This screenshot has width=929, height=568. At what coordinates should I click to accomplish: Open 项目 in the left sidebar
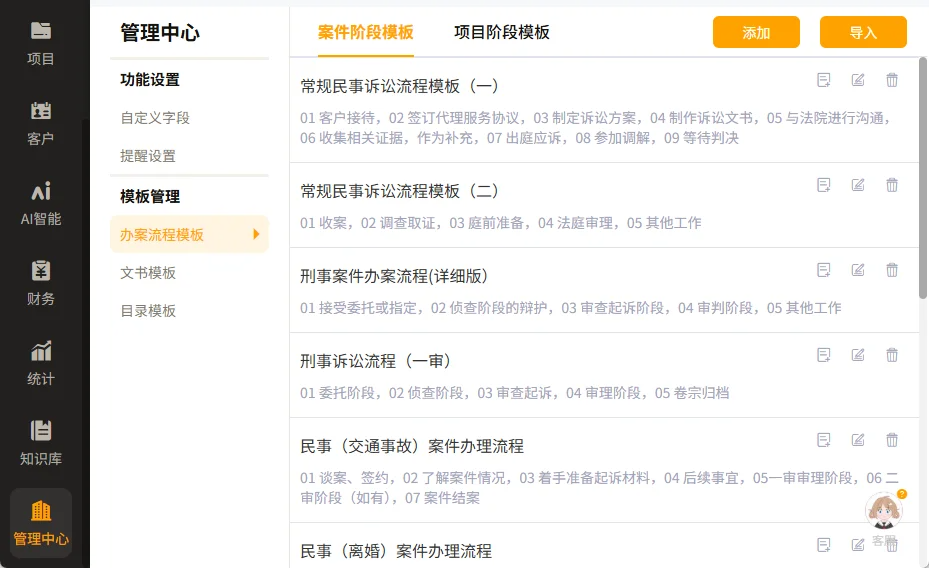tap(41, 42)
